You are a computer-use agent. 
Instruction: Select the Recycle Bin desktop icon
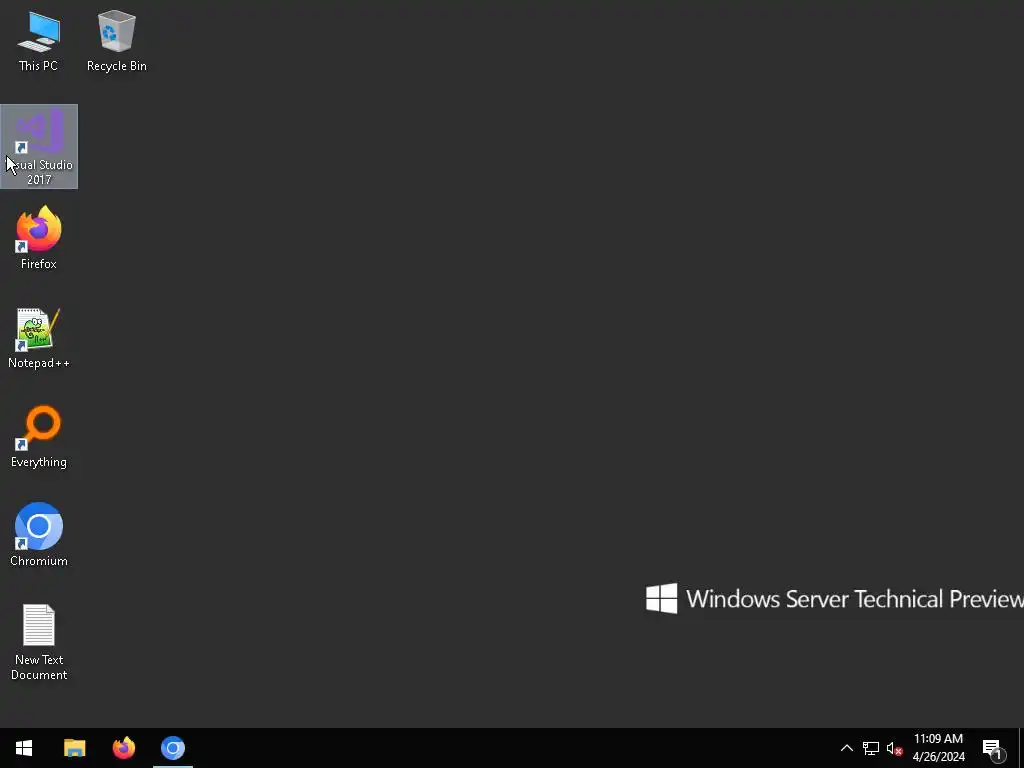coord(117,40)
